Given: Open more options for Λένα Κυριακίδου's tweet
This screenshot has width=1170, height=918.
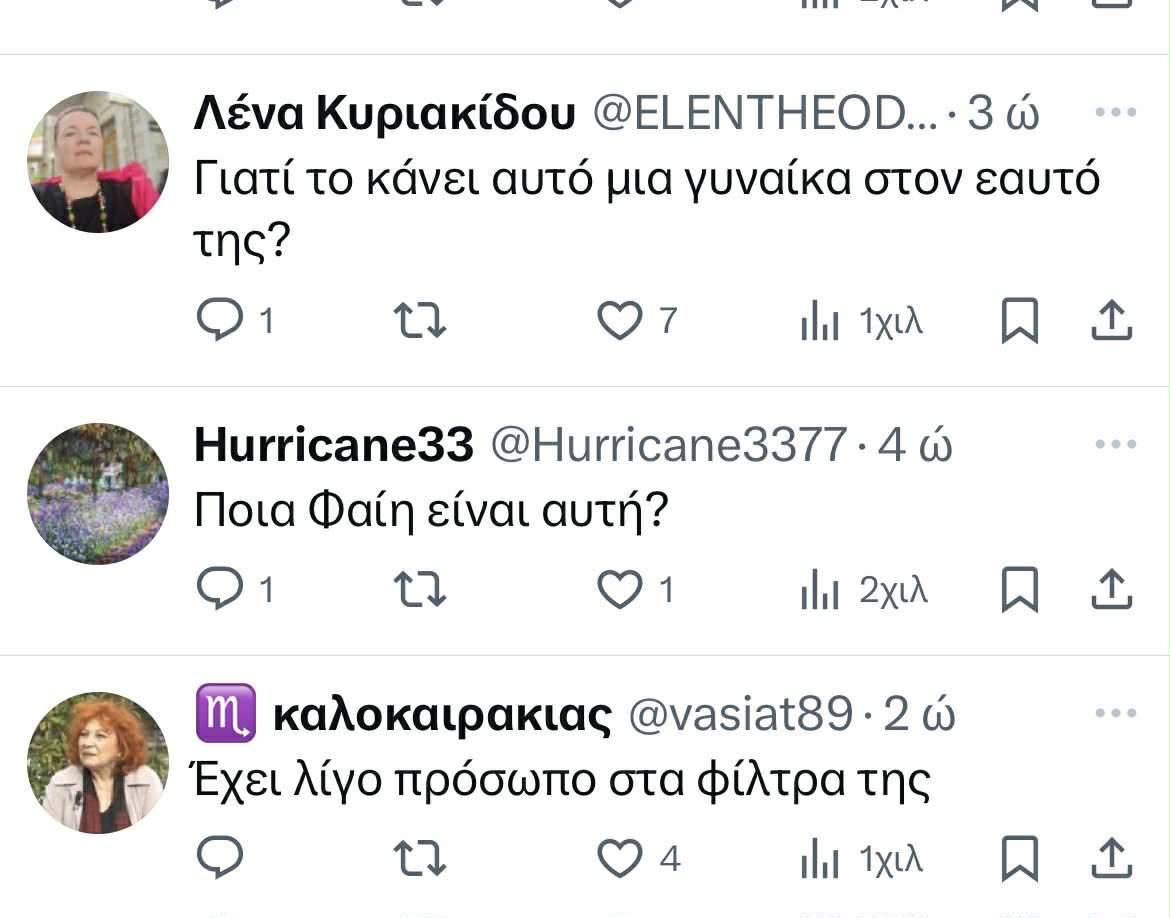Looking at the screenshot, I should pyautogui.click(x=1116, y=111).
